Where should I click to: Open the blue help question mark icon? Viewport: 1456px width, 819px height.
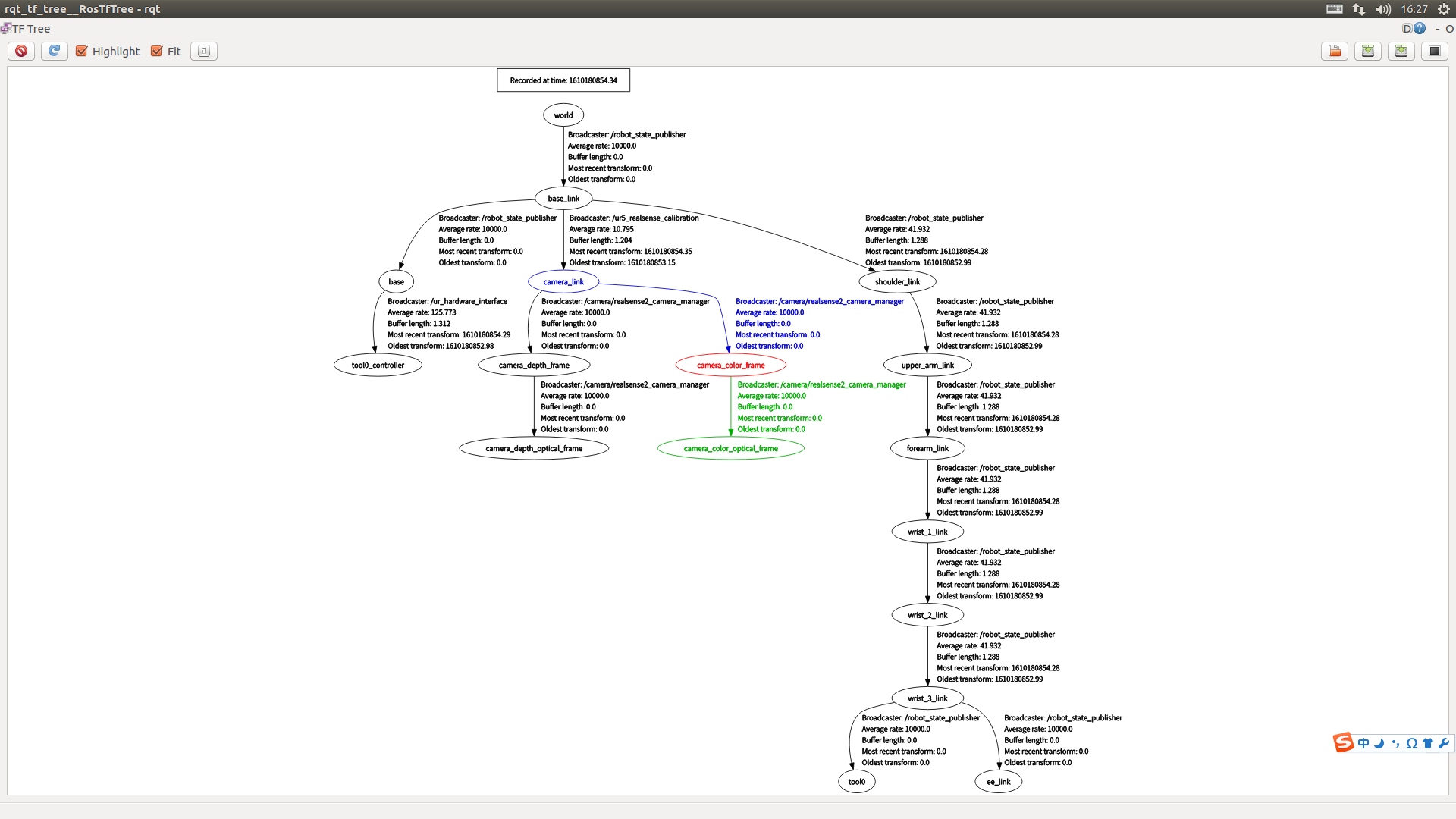(x=1420, y=29)
